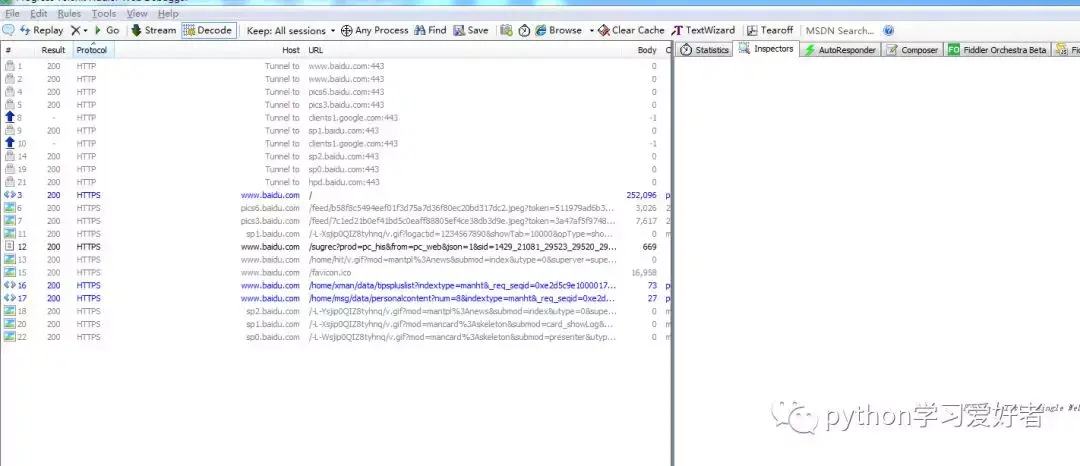Select the /favicon.ico URL row

click(x=329, y=273)
